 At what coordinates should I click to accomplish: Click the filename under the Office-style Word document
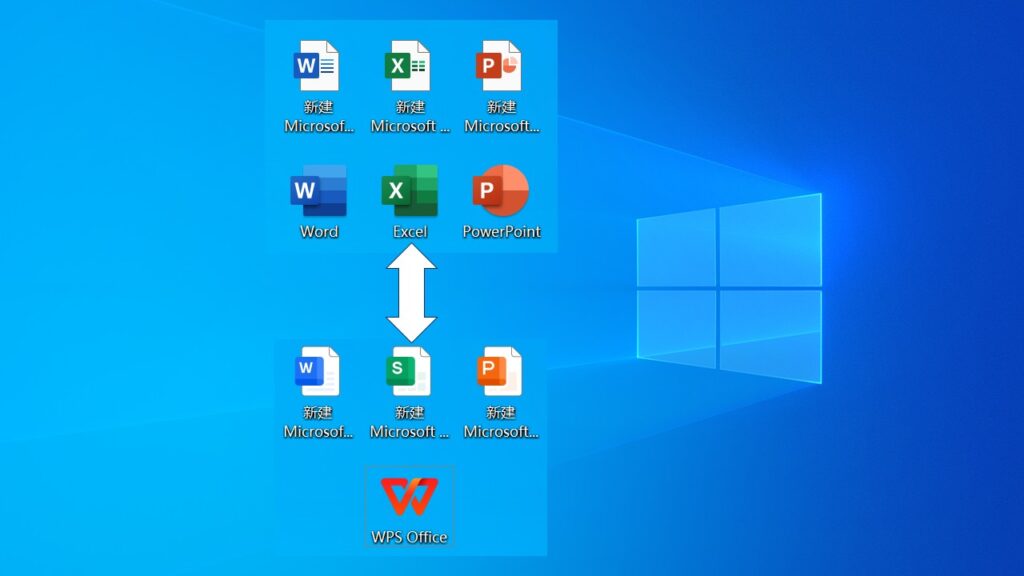click(x=319, y=117)
